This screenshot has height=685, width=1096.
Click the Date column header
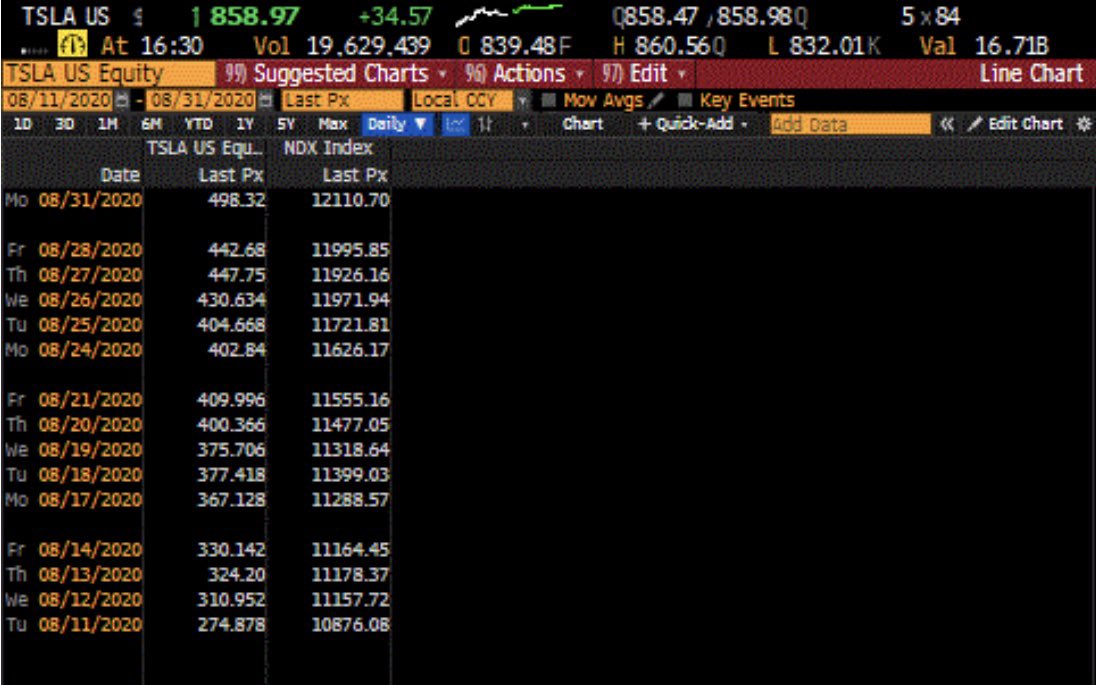120,175
